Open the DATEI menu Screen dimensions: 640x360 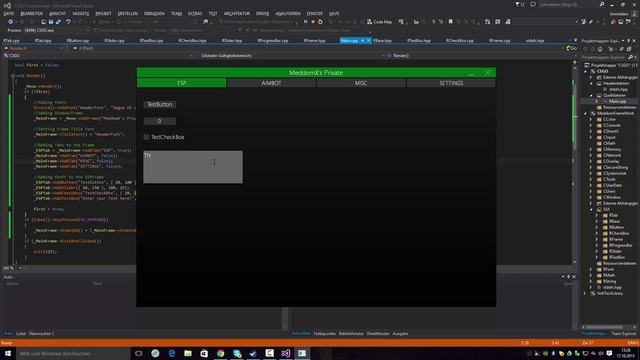point(9,13)
